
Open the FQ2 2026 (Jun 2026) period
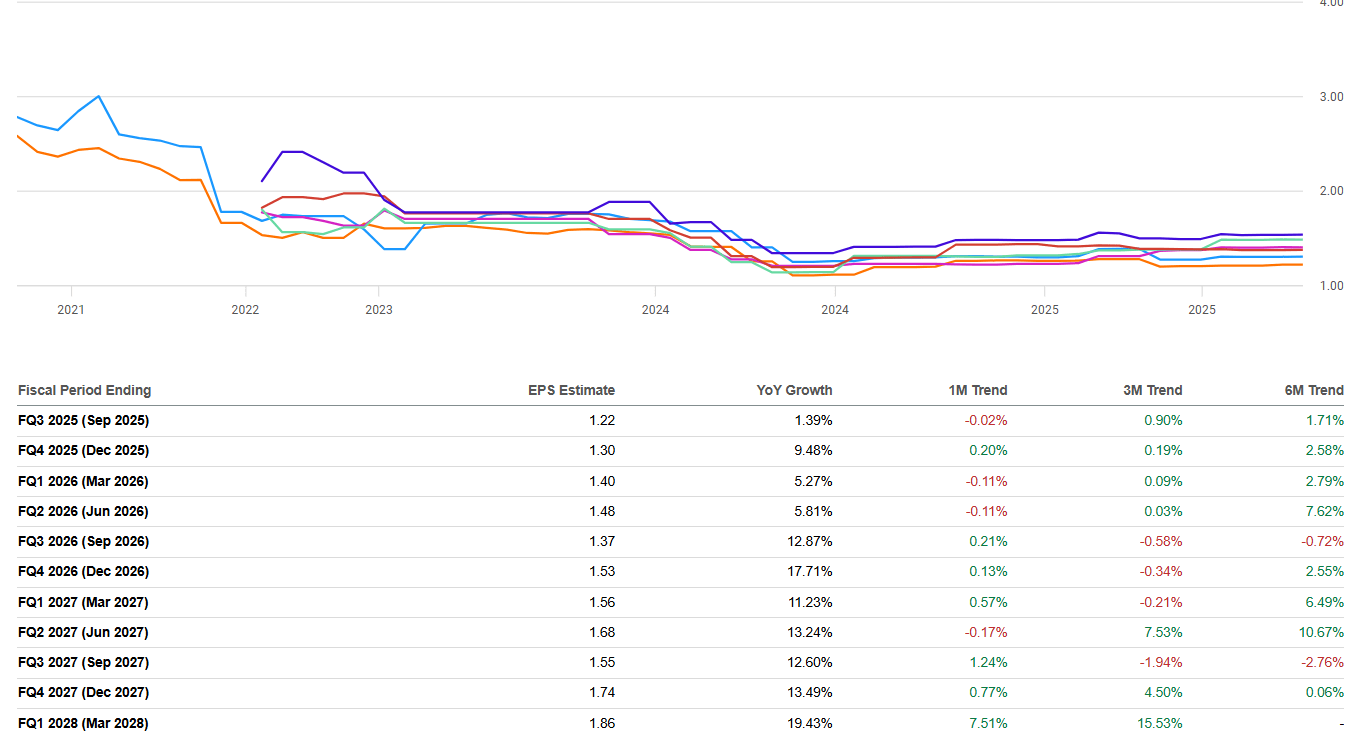[x=83, y=511]
